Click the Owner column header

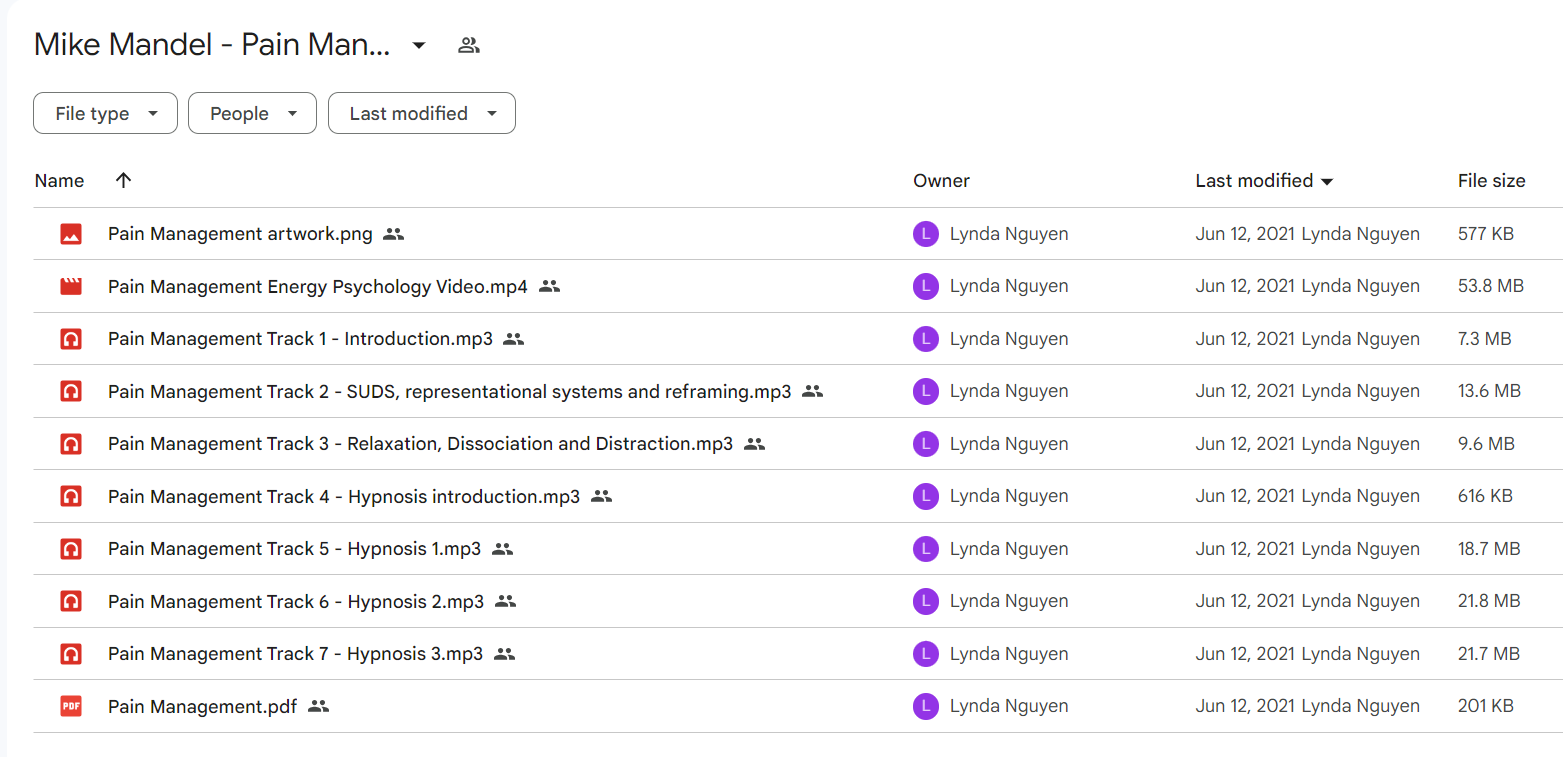pos(941,181)
